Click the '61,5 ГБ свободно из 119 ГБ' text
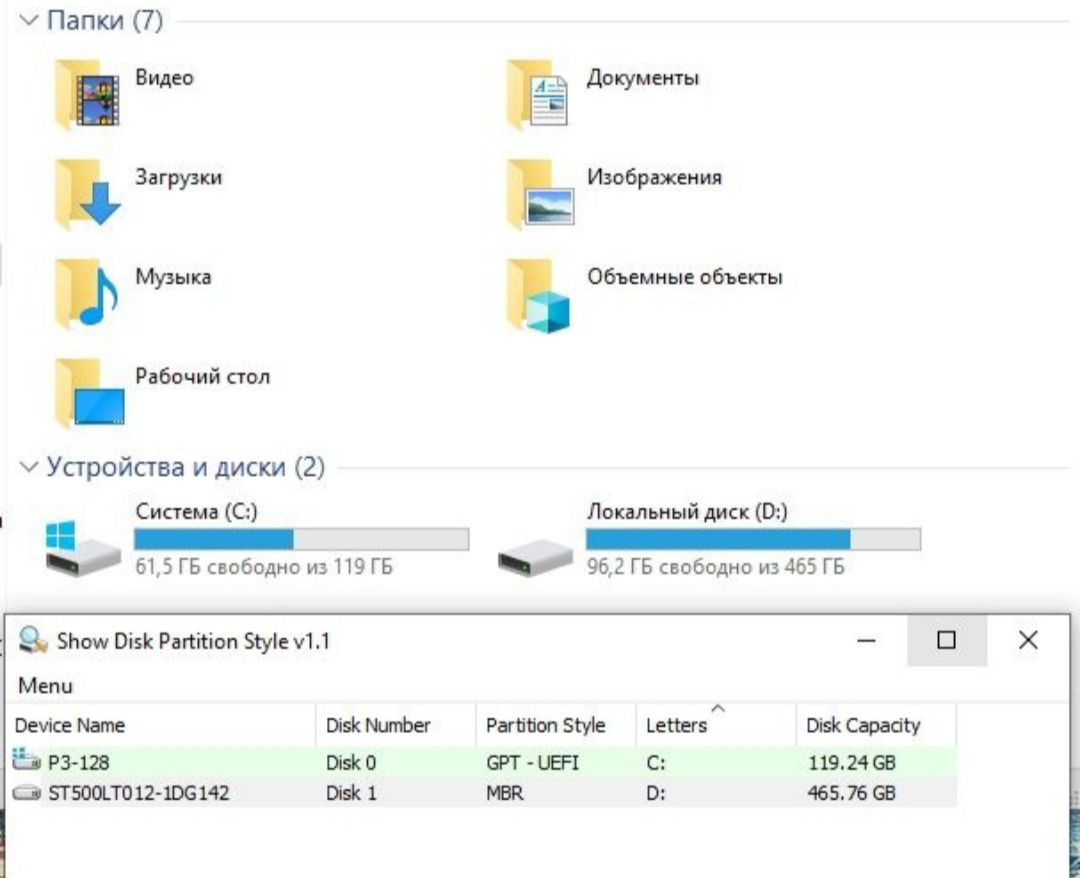Image resolution: width=1080 pixels, height=878 pixels. [264, 567]
